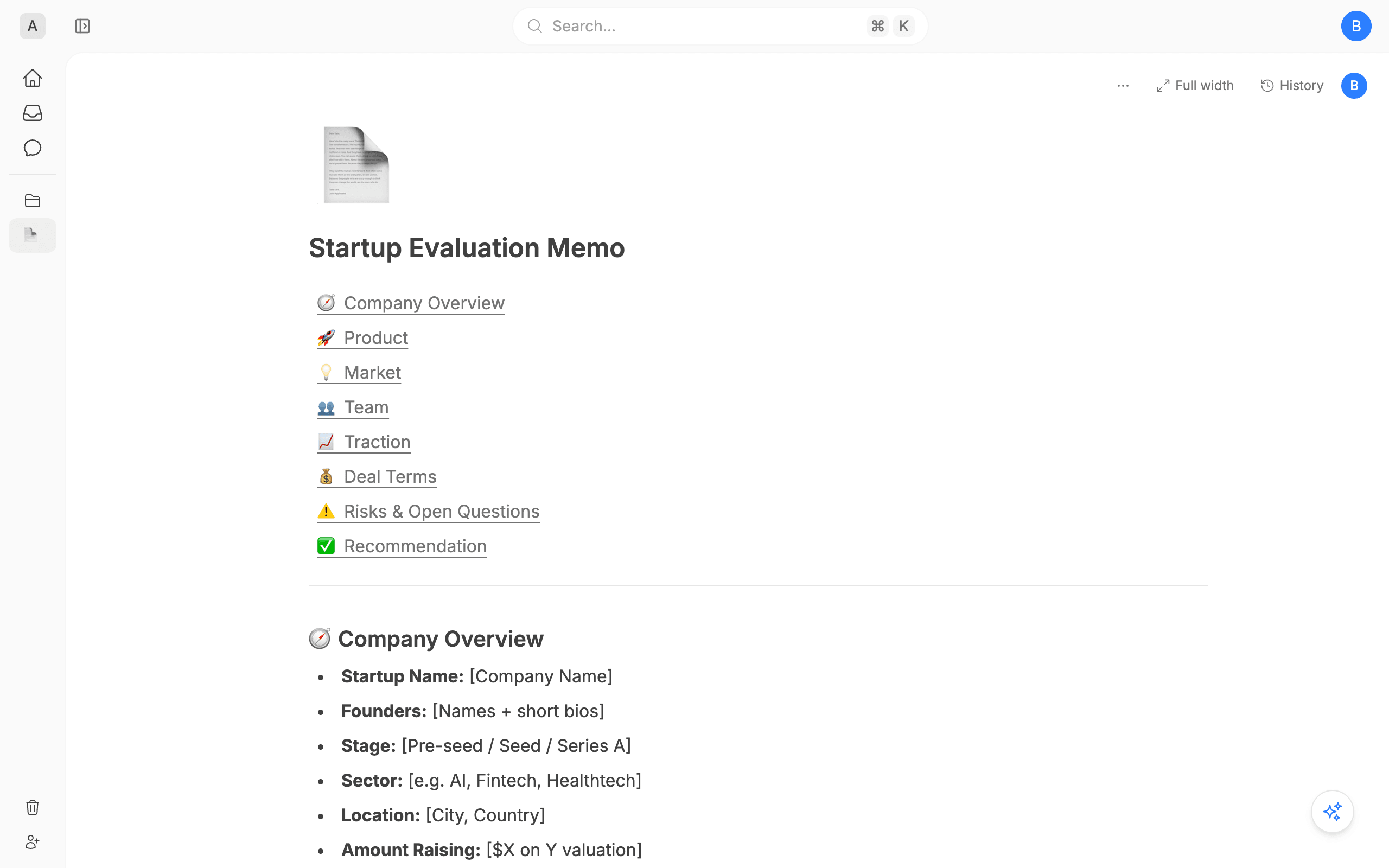This screenshot has height=868, width=1389.
Task: Click '[e.g. AI, Fintech, Healthtech]' text
Action: point(525,781)
